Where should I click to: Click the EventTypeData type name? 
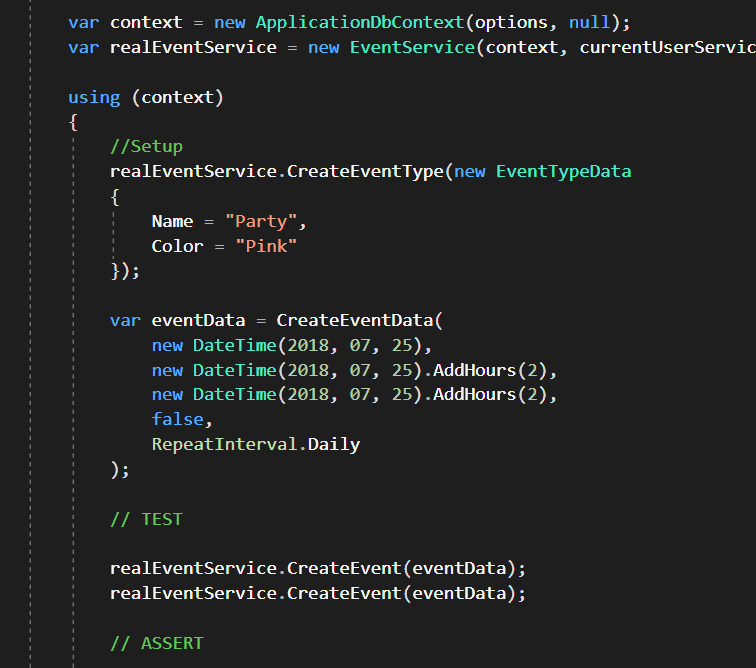563,172
